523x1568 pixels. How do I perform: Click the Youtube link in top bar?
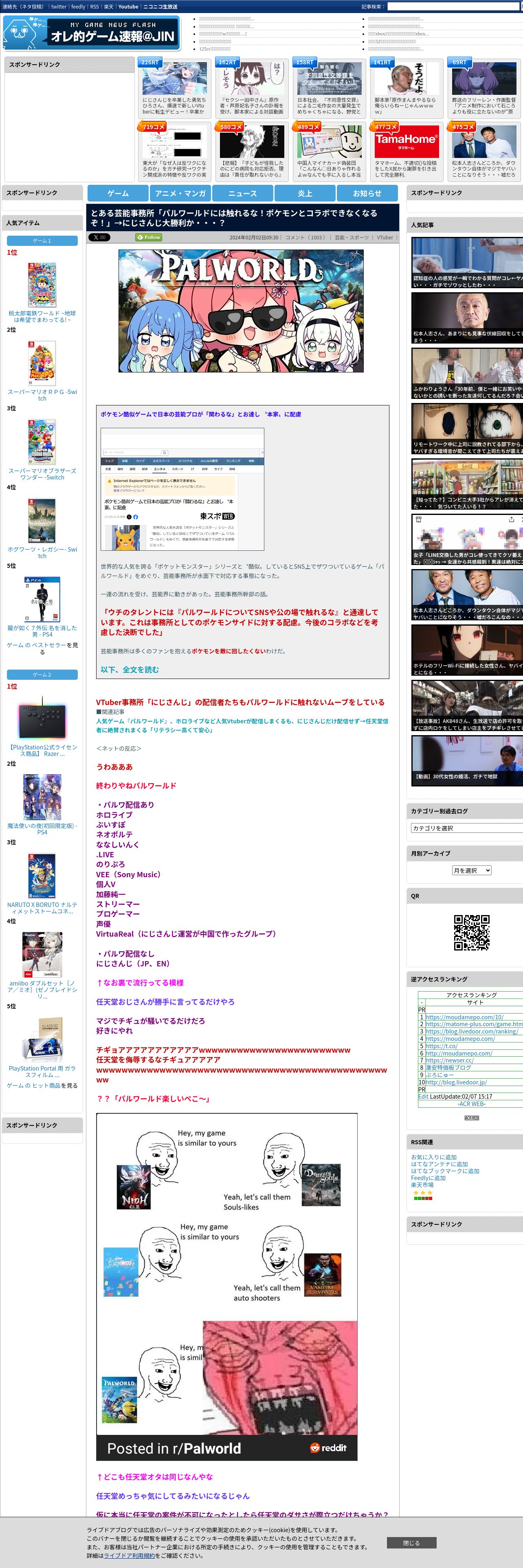click(128, 7)
